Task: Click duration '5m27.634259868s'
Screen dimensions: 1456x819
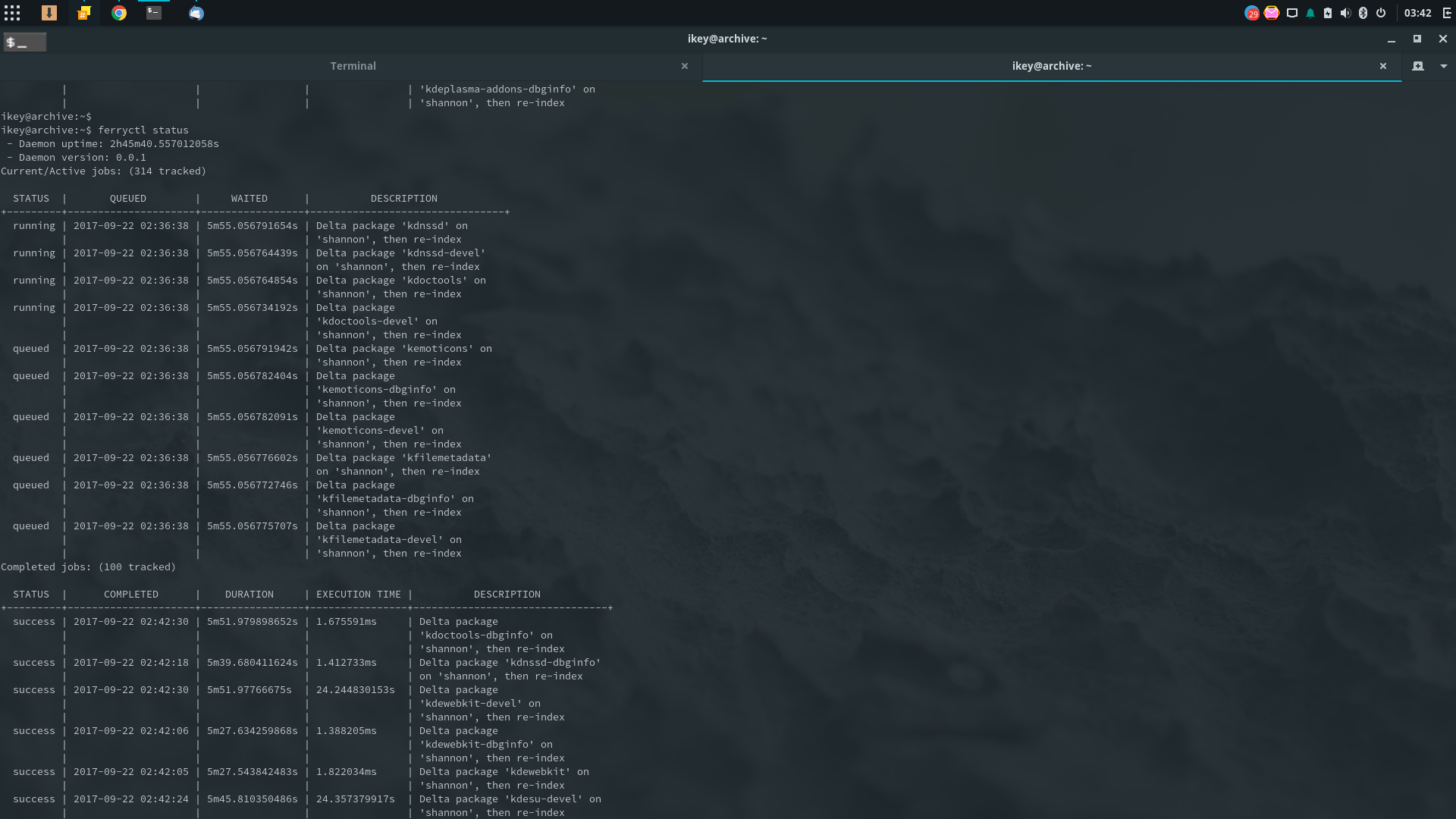Action: tap(253, 731)
